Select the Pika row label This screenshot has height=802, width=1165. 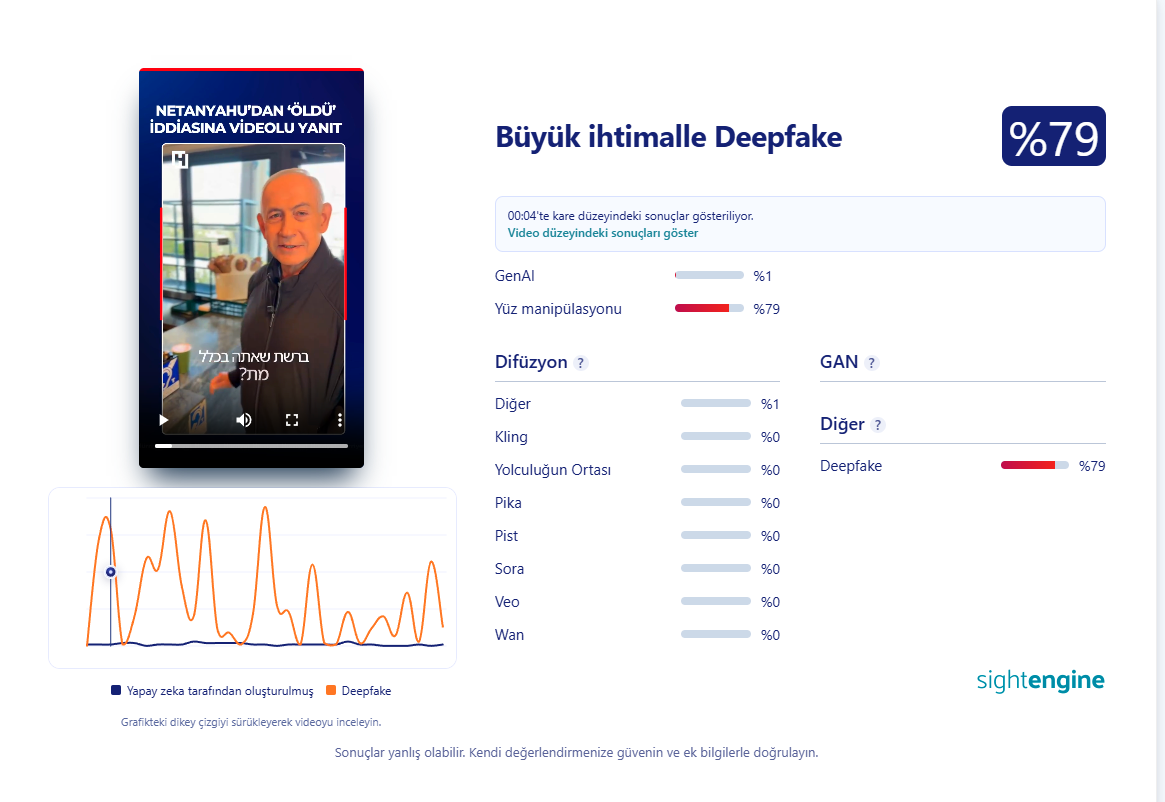pyautogui.click(x=508, y=502)
